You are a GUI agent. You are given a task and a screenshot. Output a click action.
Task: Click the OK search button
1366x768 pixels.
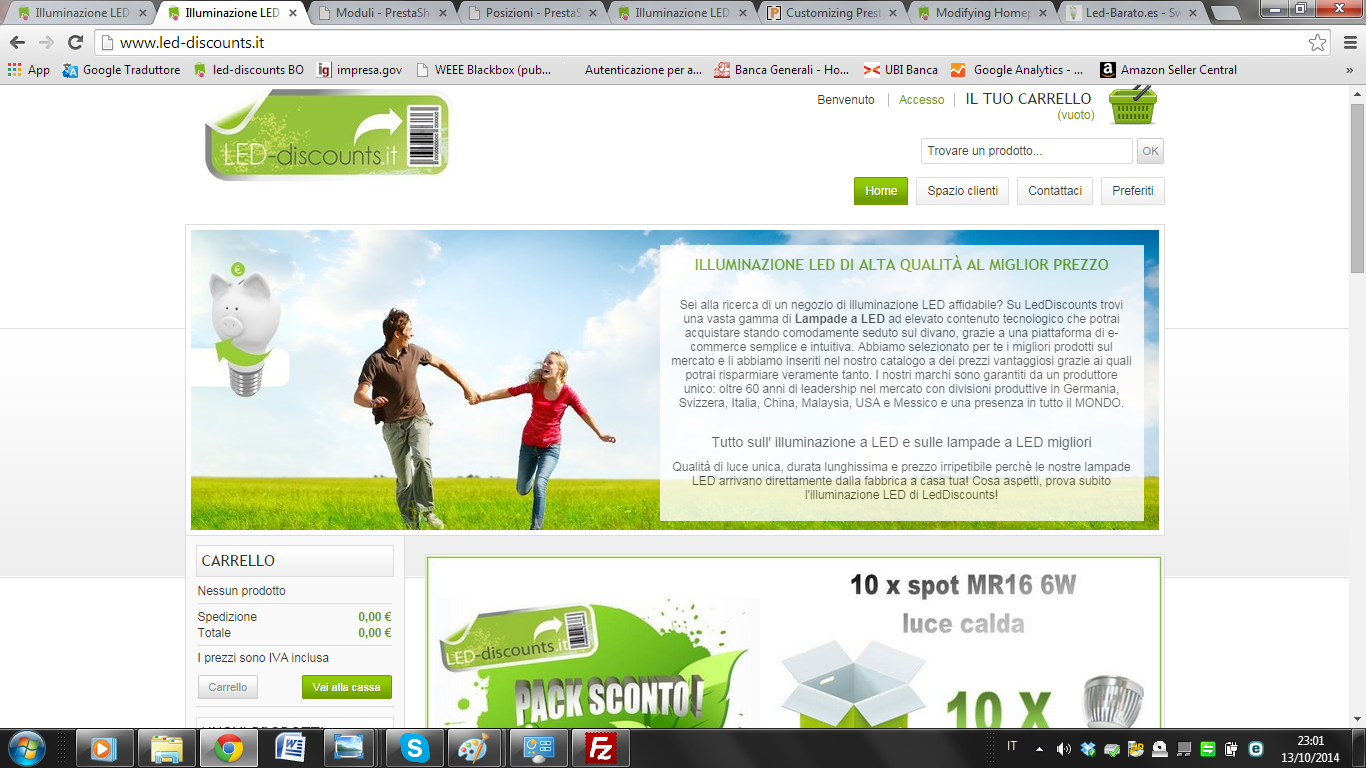[1150, 151]
